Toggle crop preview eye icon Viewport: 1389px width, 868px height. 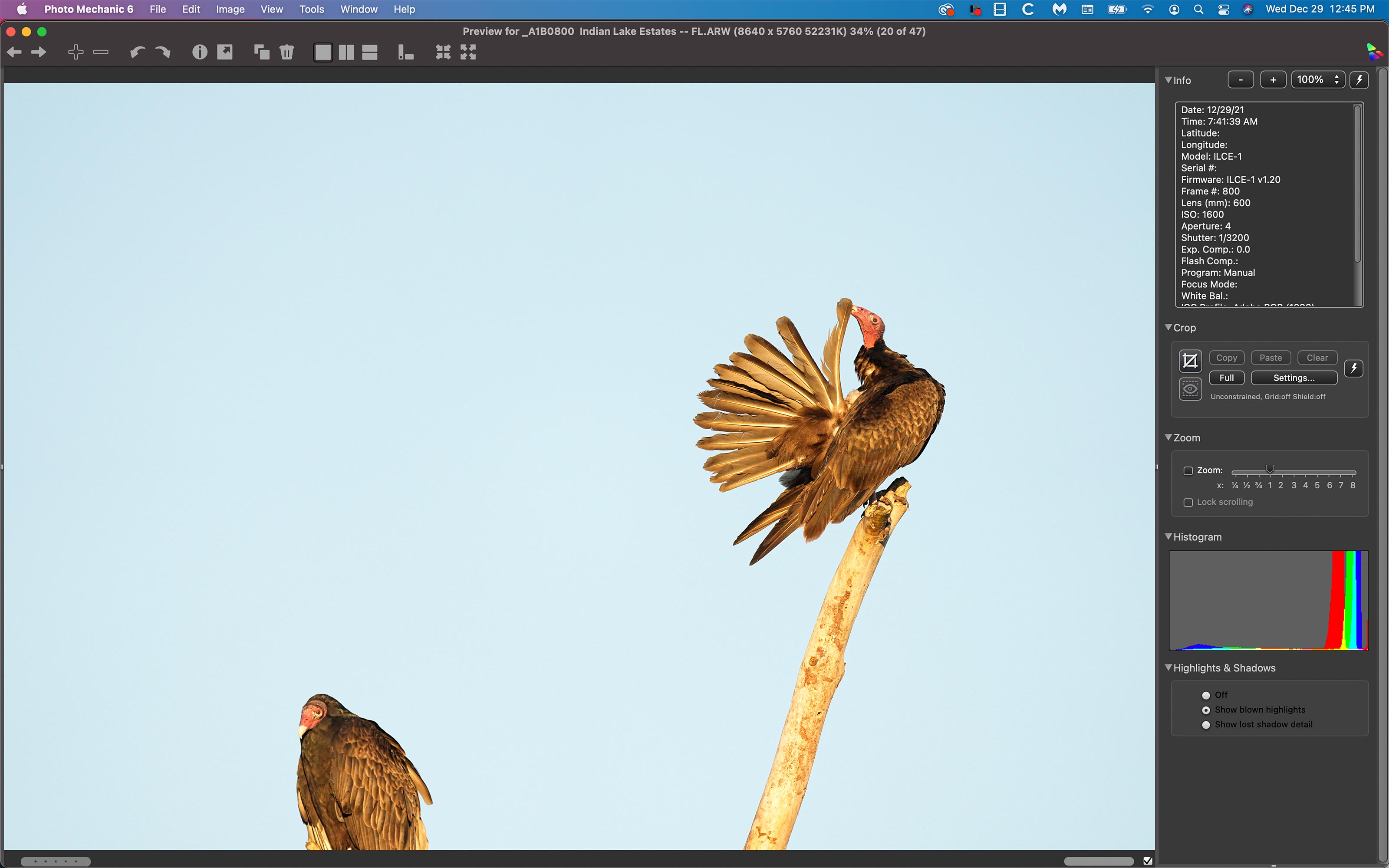(x=1190, y=389)
